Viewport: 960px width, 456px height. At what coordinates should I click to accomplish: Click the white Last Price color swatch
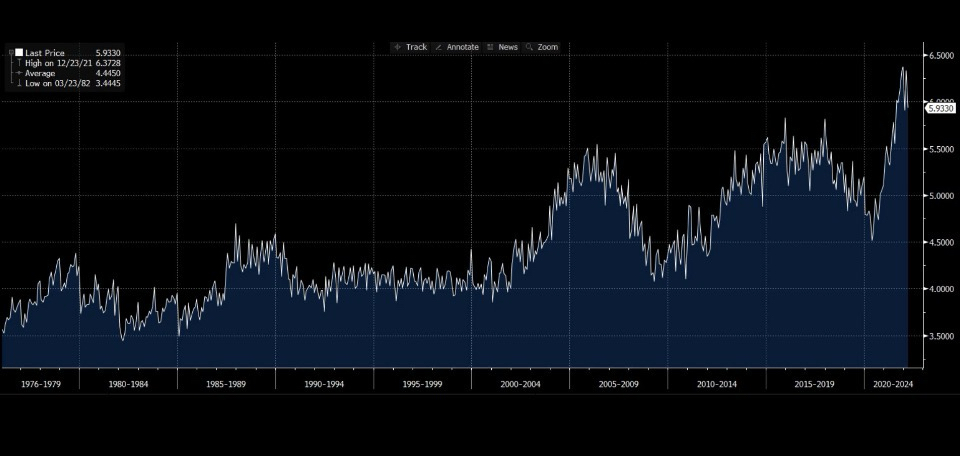point(18,51)
